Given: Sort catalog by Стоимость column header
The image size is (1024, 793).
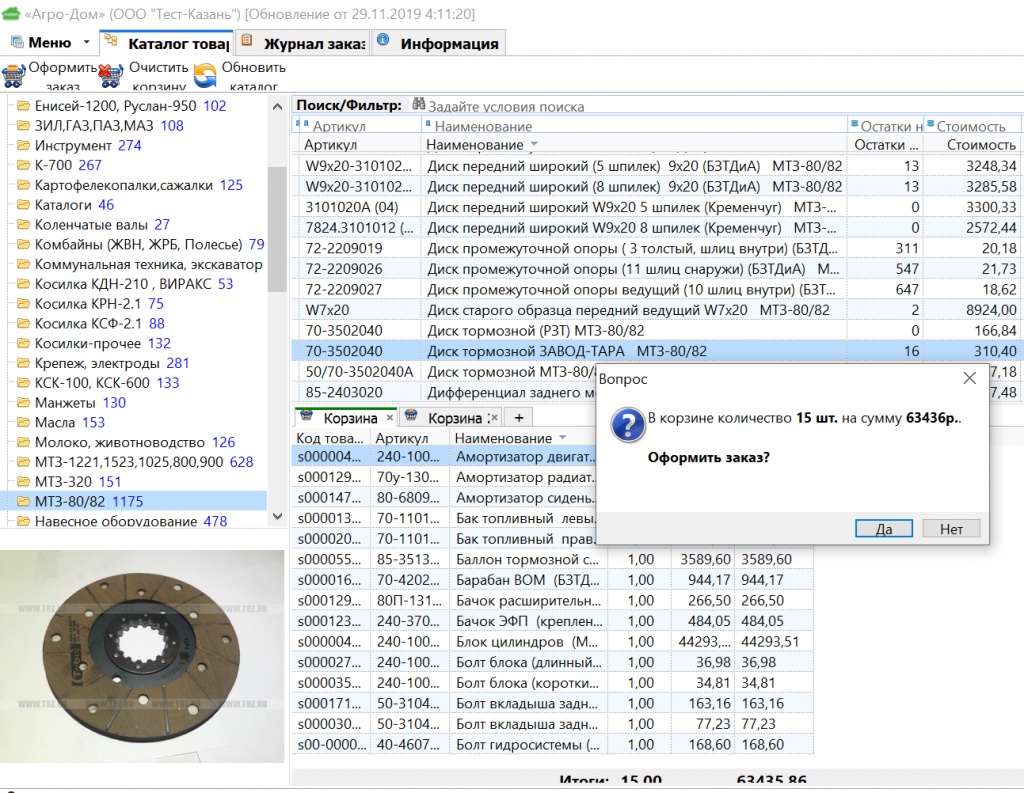Looking at the screenshot, I should pos(972,144).
